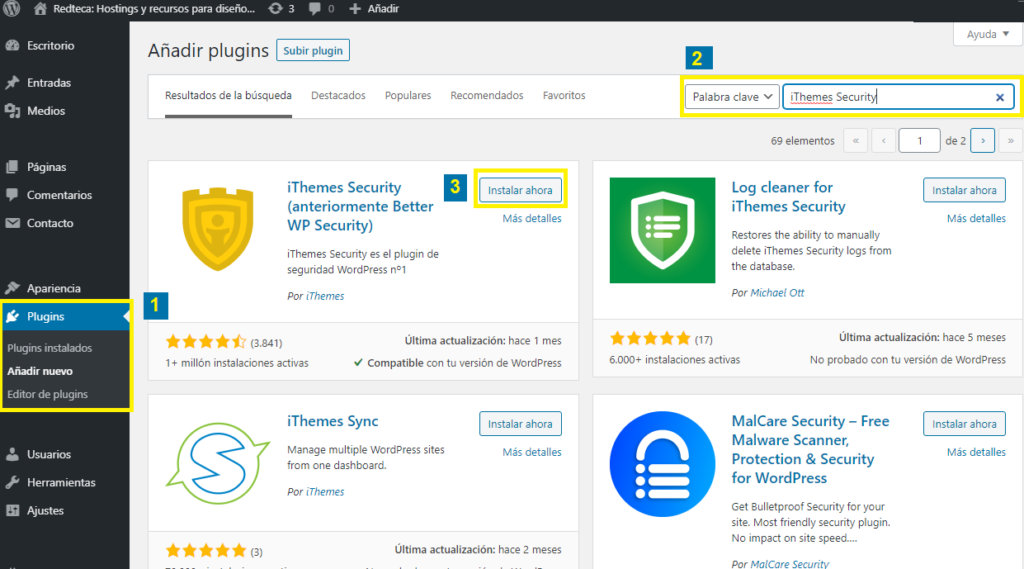This screenshot has height=569, width=1024.
Task: Open the iThemes Security plugin title link
Action: tap(360, 206)
